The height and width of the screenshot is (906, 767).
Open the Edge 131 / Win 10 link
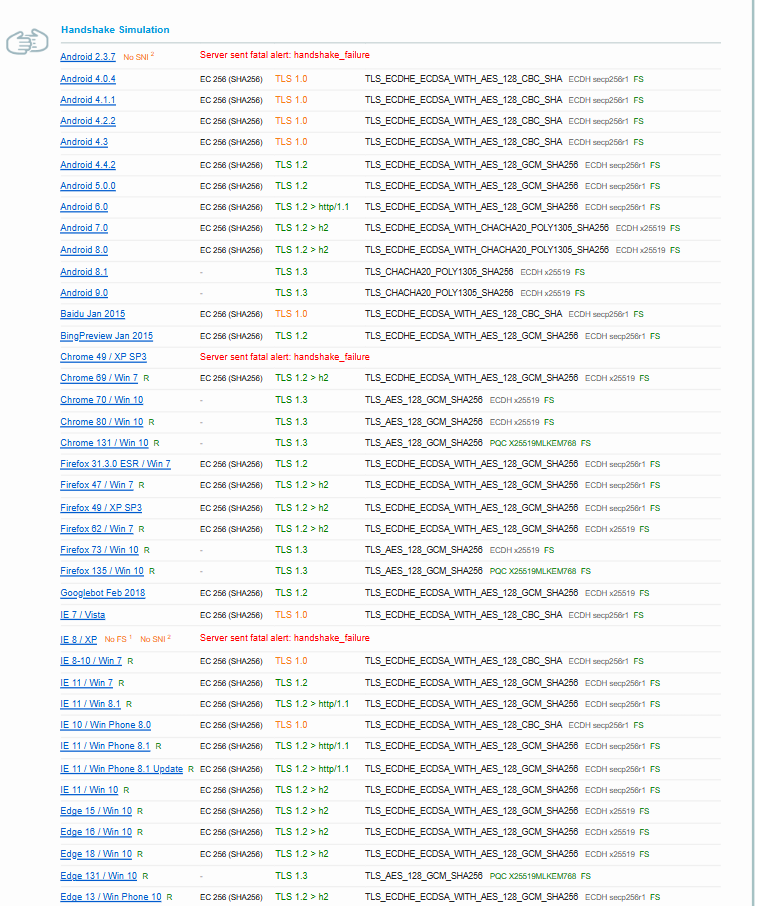(x=99, y=876)
